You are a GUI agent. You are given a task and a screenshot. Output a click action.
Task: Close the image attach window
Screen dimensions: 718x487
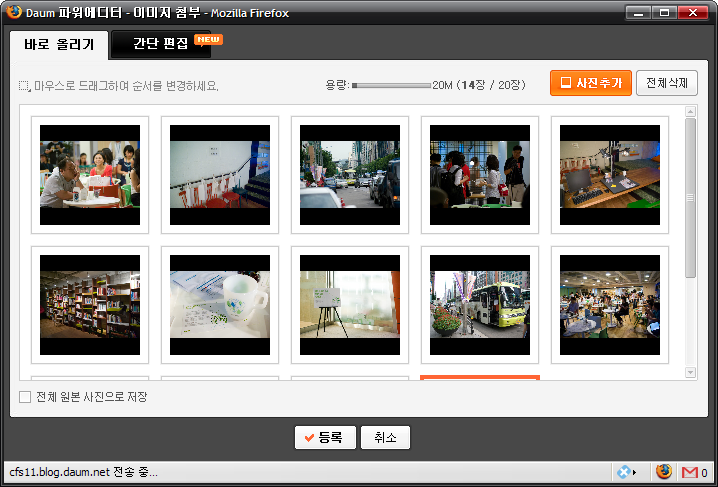pyautogui.click(x=693, y=12)
